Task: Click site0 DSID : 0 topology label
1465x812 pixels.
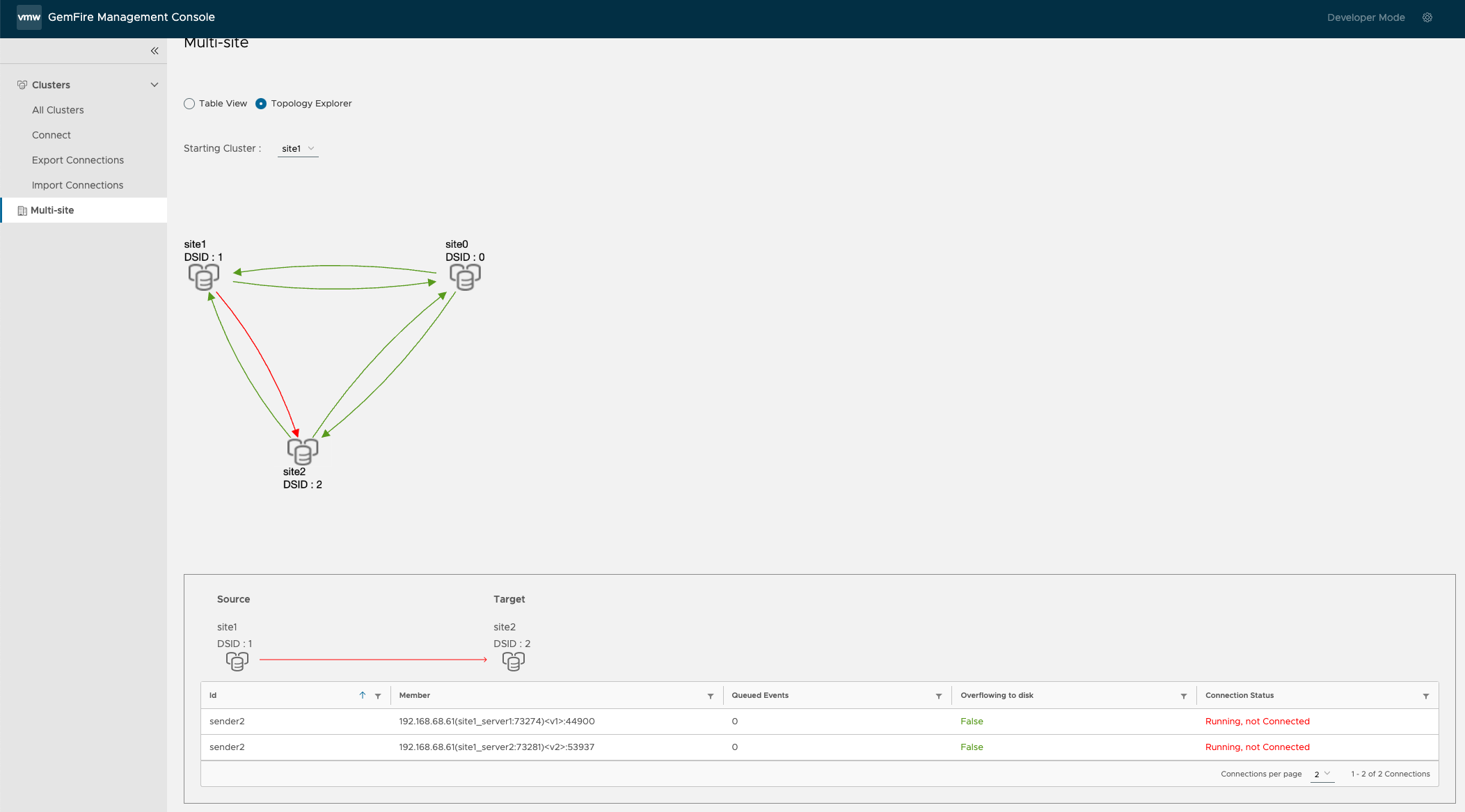Action: (465, 251)
